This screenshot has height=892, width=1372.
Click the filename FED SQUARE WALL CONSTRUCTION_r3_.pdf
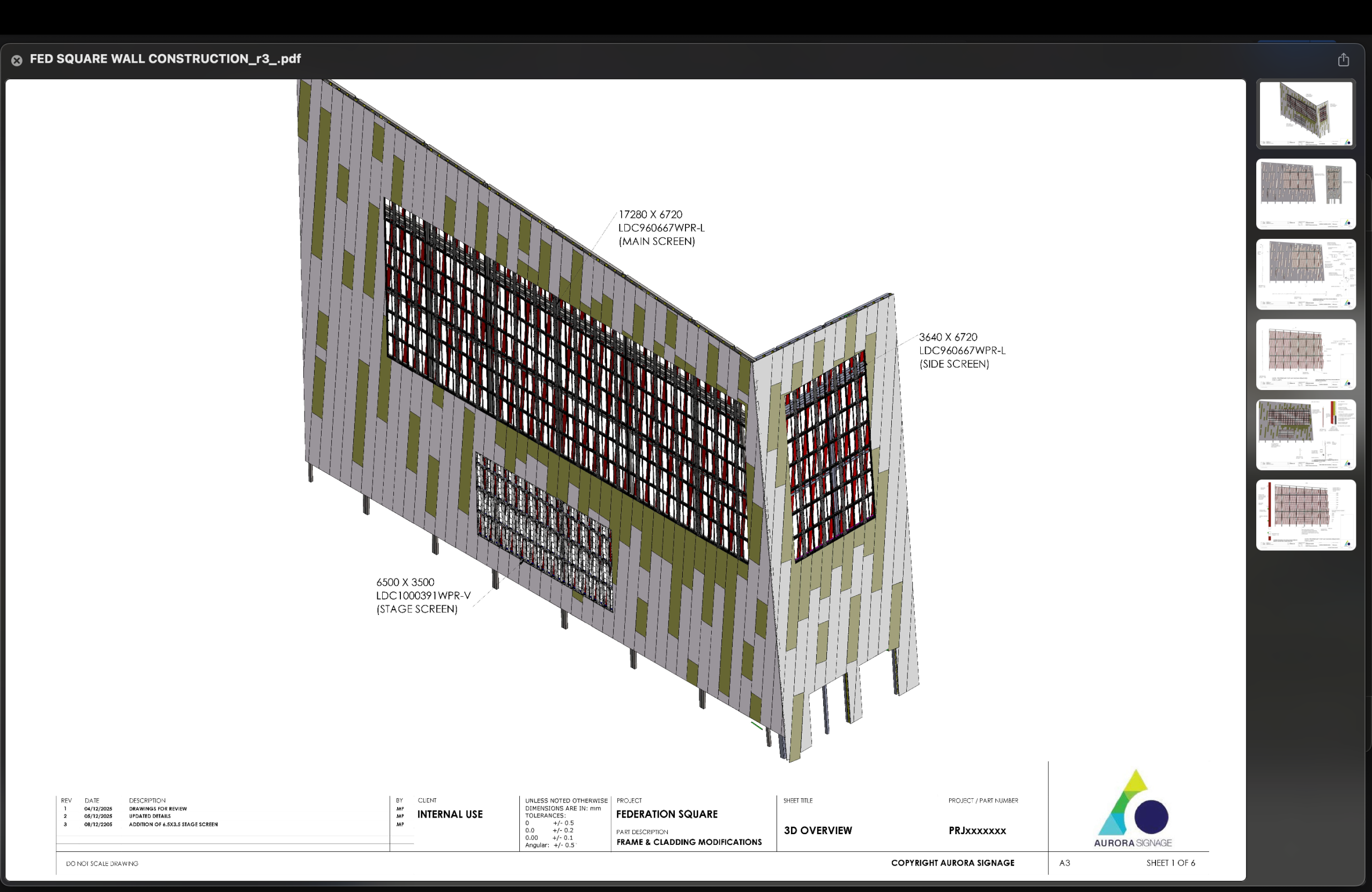click(x=165, y=58)
